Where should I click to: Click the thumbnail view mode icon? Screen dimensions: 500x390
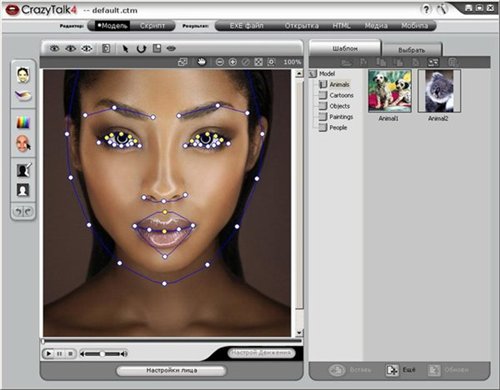pyautogui.click(x=433, y=62)
